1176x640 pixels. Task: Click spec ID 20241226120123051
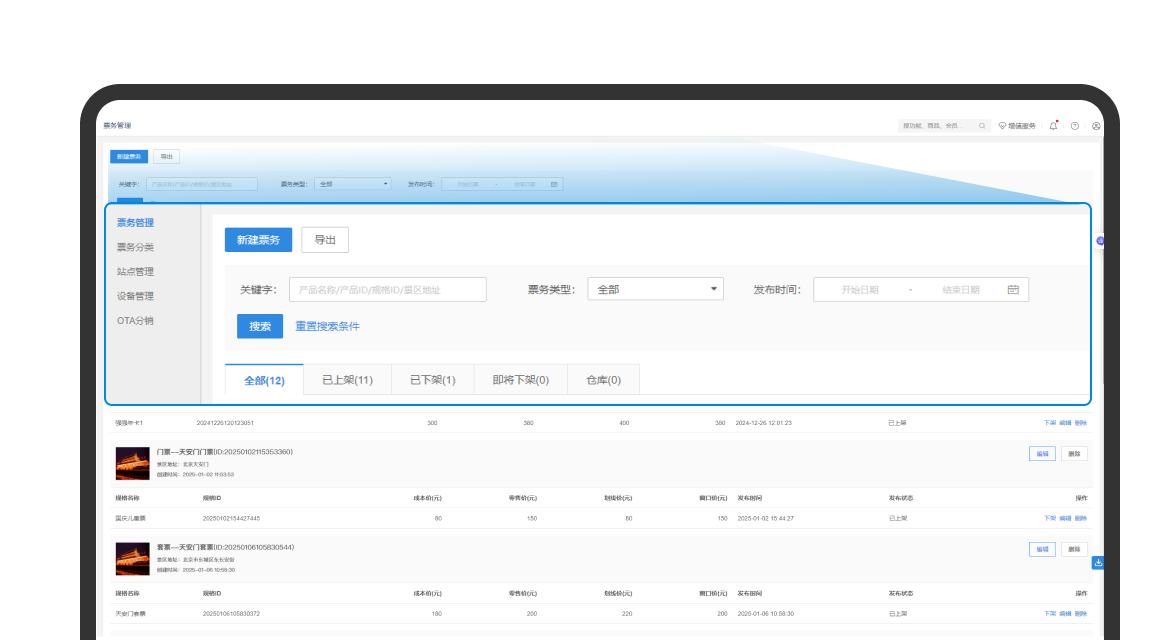225,423
